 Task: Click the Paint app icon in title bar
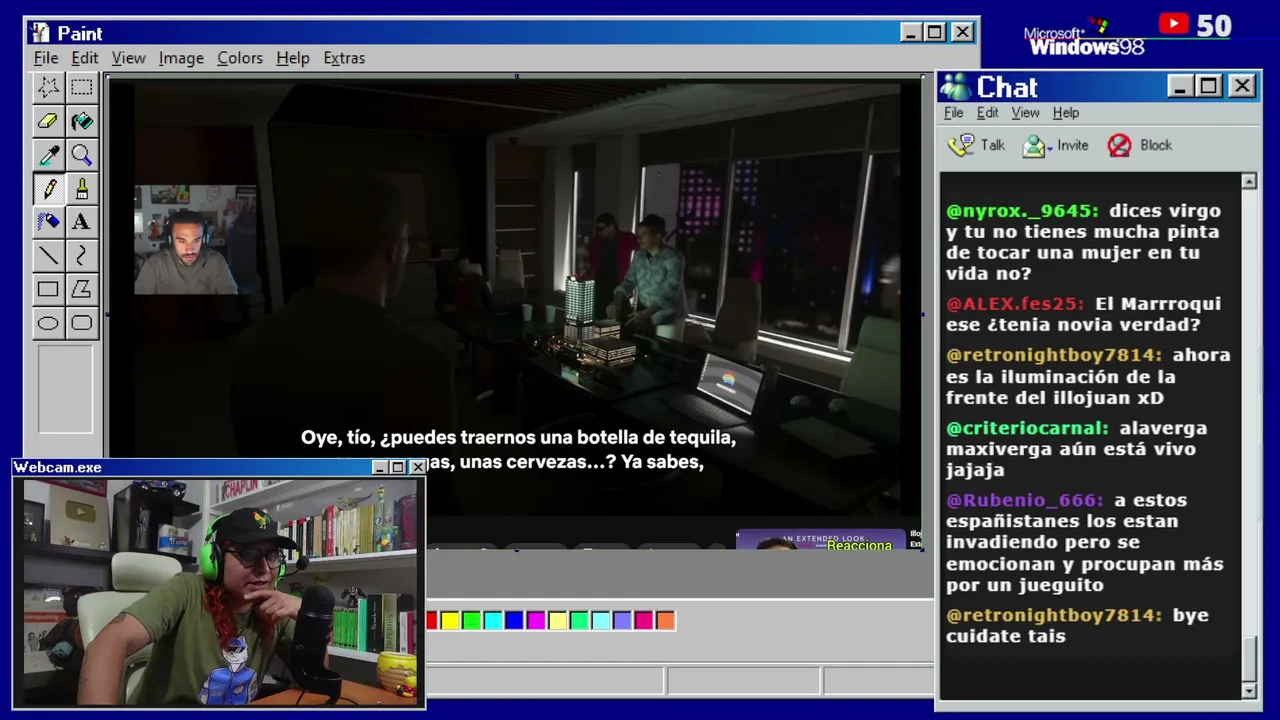pyautogui.click(x=39, y=33)
